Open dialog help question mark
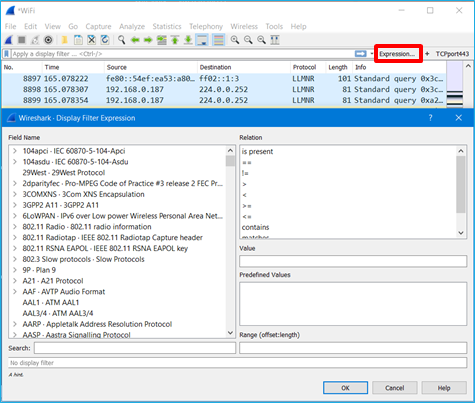The width and height of the screenshot is (475, 403). click(430, 118)
